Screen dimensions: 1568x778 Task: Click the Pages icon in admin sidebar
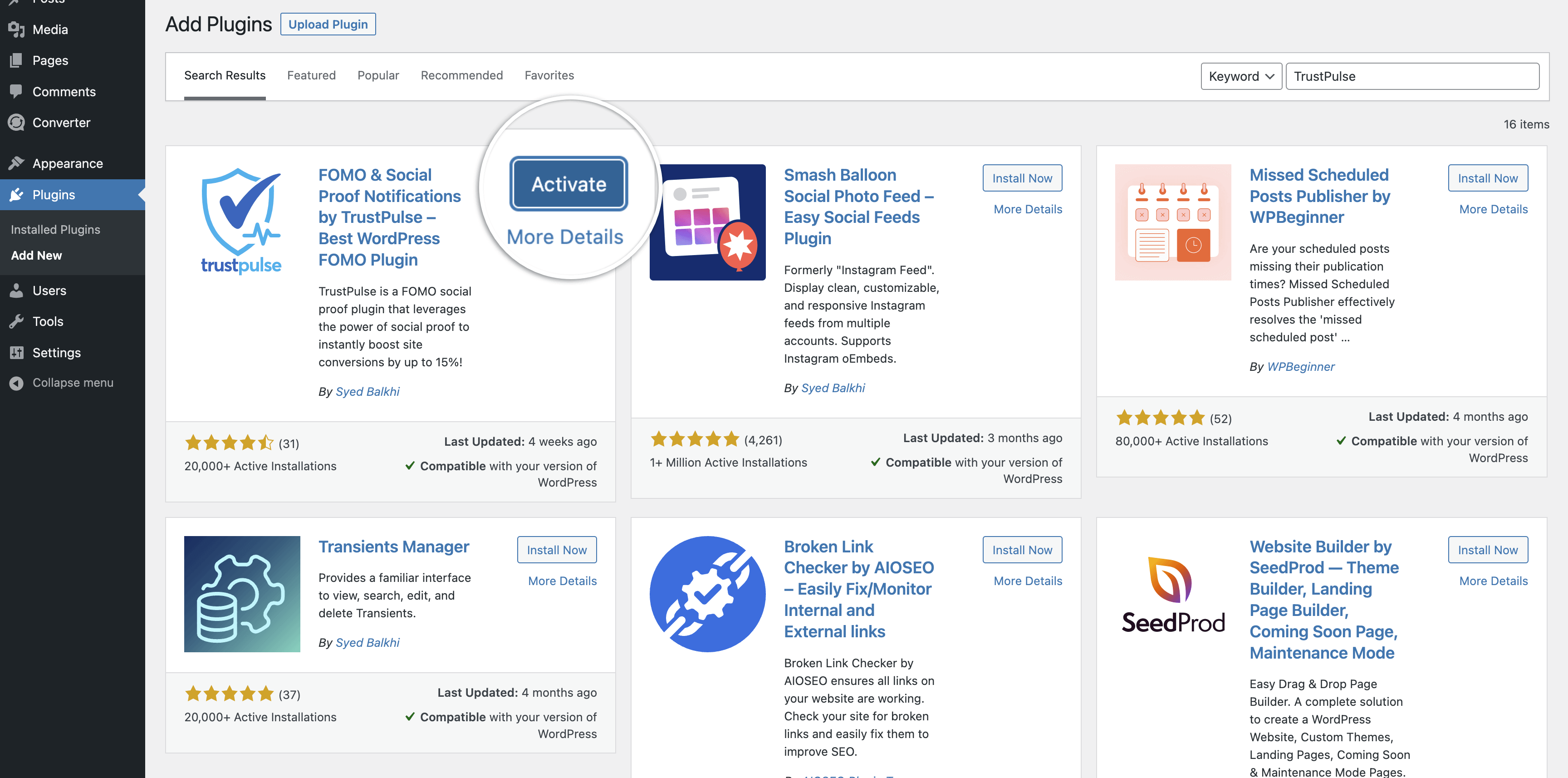pos(16,60)
